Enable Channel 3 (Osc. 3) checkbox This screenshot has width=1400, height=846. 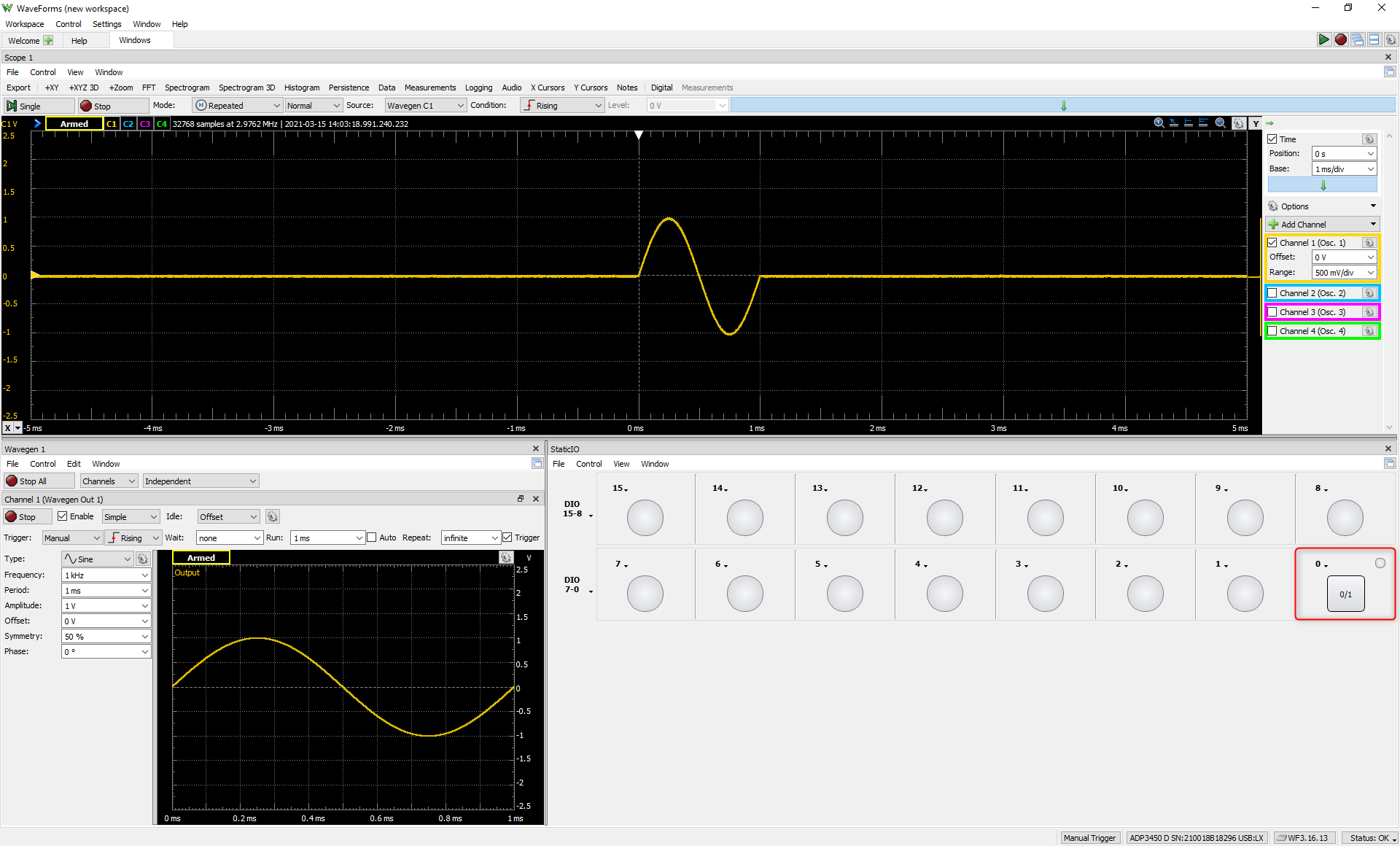[x=1272, y=312]
